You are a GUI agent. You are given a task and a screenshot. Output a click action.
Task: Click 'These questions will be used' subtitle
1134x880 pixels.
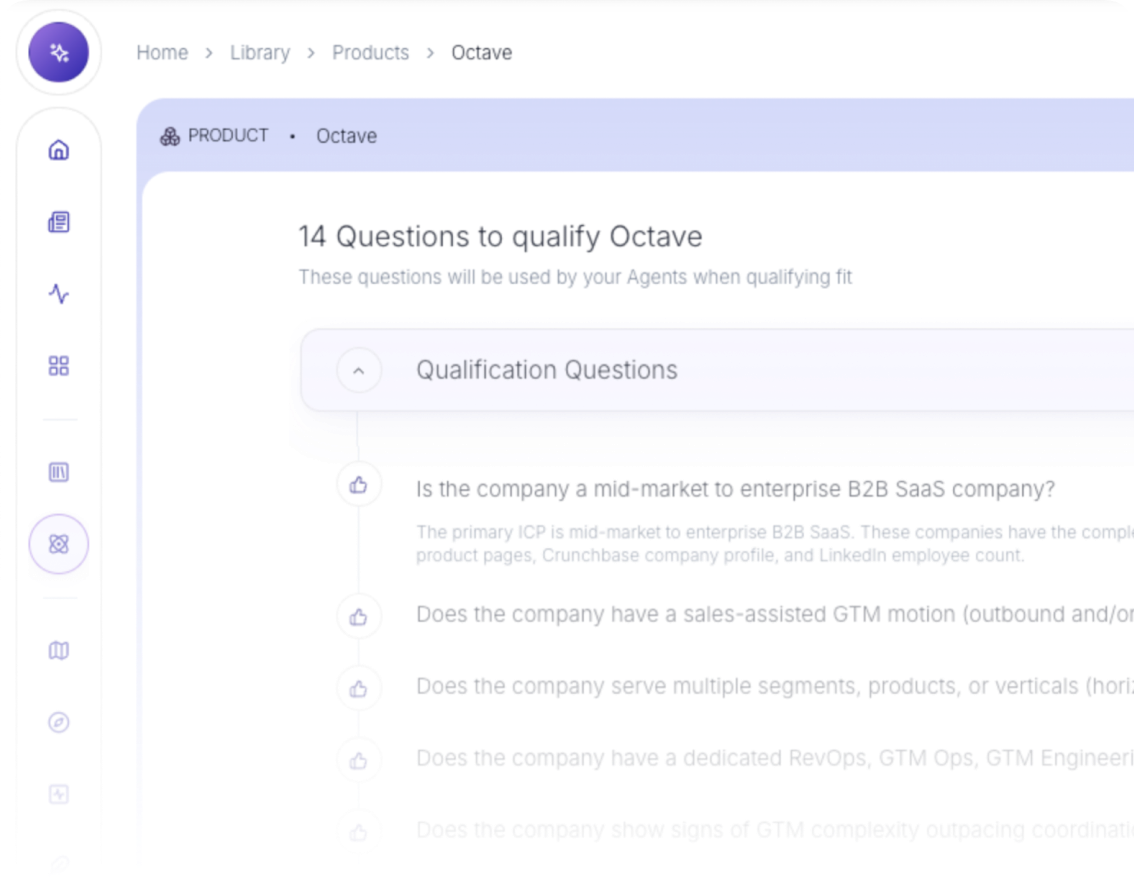pyautogui.click(x=576, y=277)
